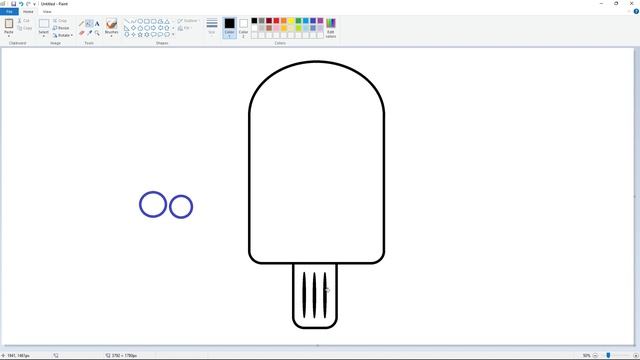This screenshot has height=360, width=640.
Task: Click the Cut command
Action: (24, 20)
